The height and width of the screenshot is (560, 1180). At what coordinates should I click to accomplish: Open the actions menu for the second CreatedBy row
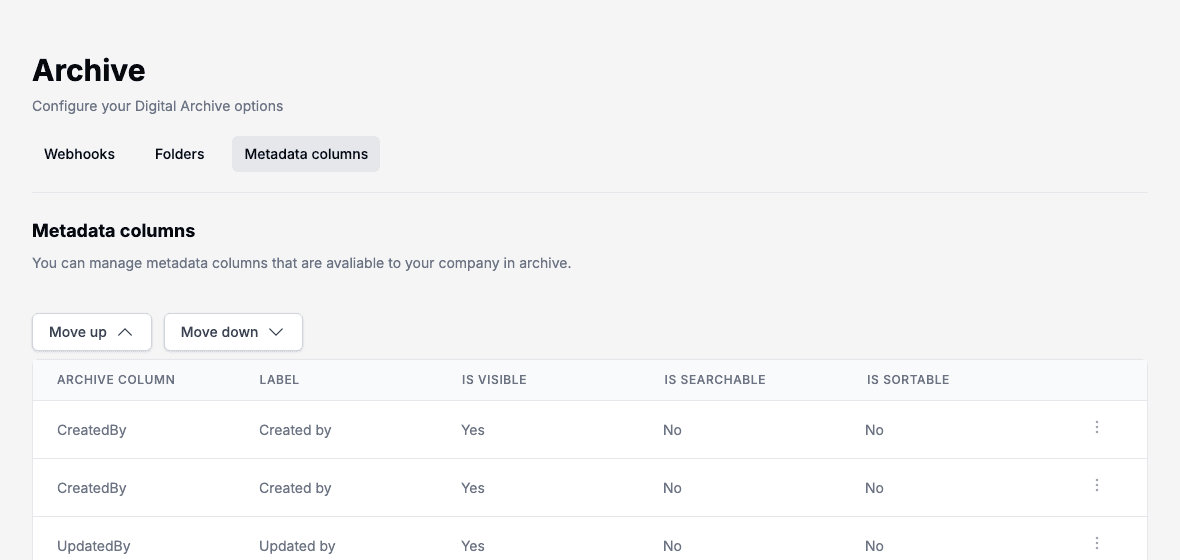pos(1096,485)
